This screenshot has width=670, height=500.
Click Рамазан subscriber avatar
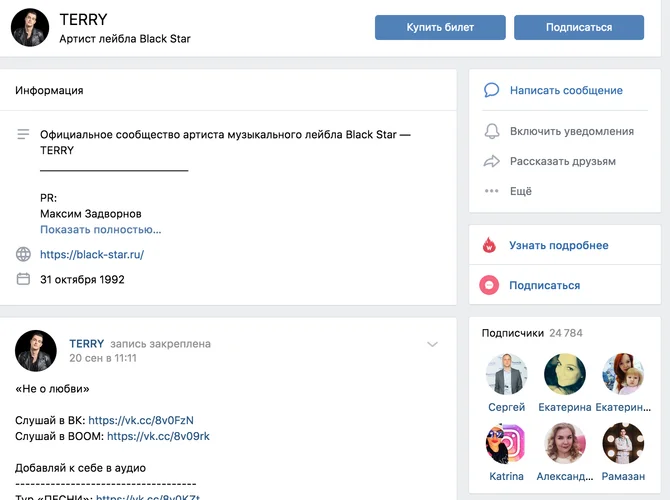[623, 443]
